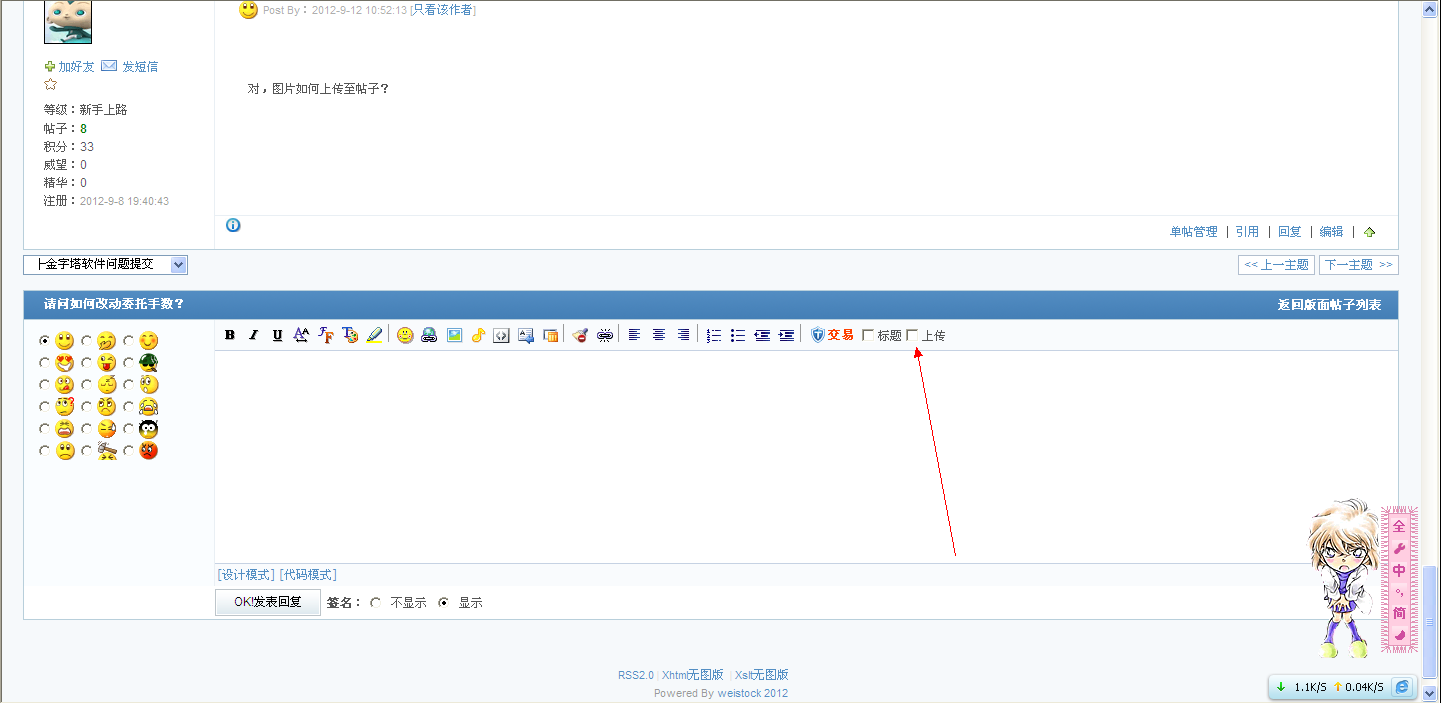
Task: Click inside the reply message text area
Action: (x=806, y=457)
